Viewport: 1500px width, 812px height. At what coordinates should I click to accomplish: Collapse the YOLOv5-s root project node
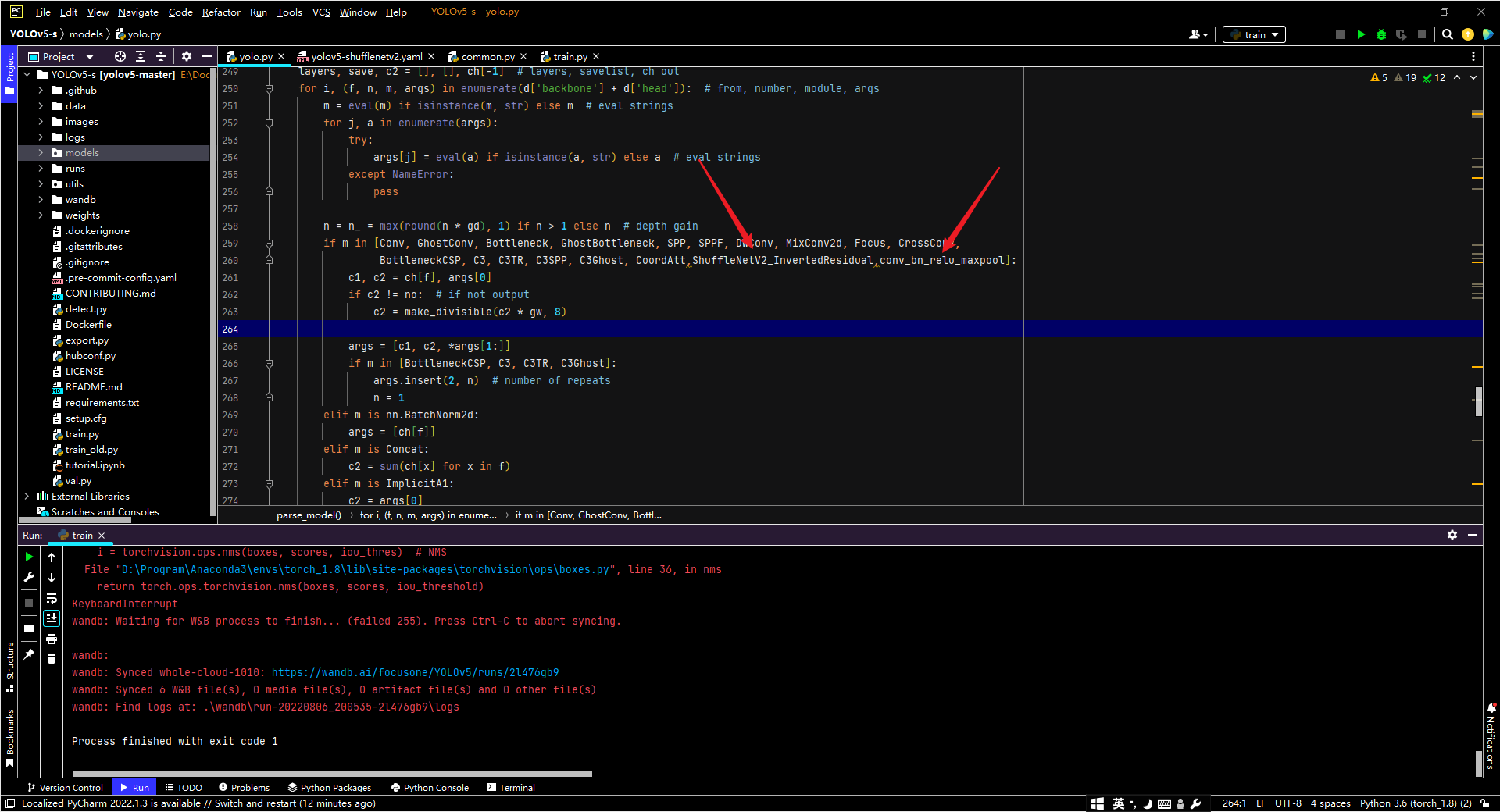27,75
